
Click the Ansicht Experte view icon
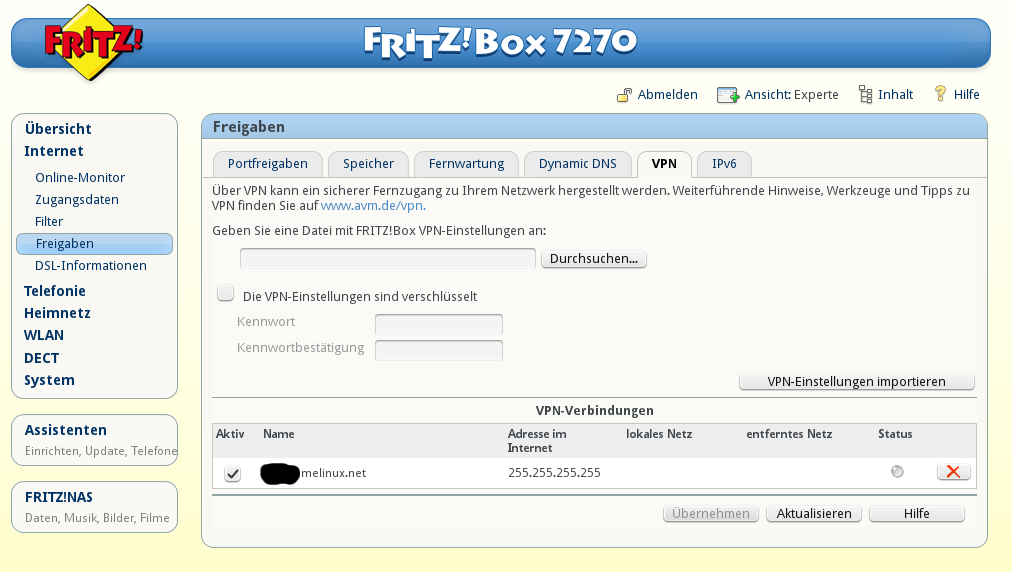pyautogui.click(x=727, y=96)
